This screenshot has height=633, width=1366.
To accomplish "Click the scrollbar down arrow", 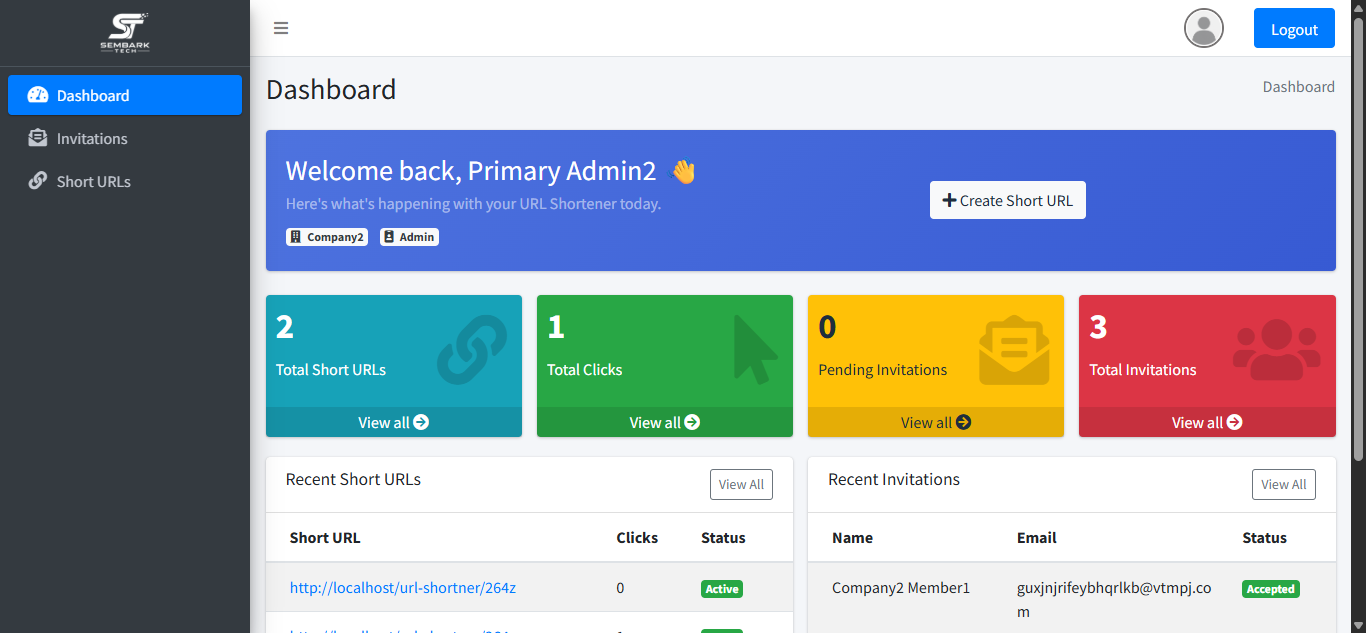I will click(1358, 625).
